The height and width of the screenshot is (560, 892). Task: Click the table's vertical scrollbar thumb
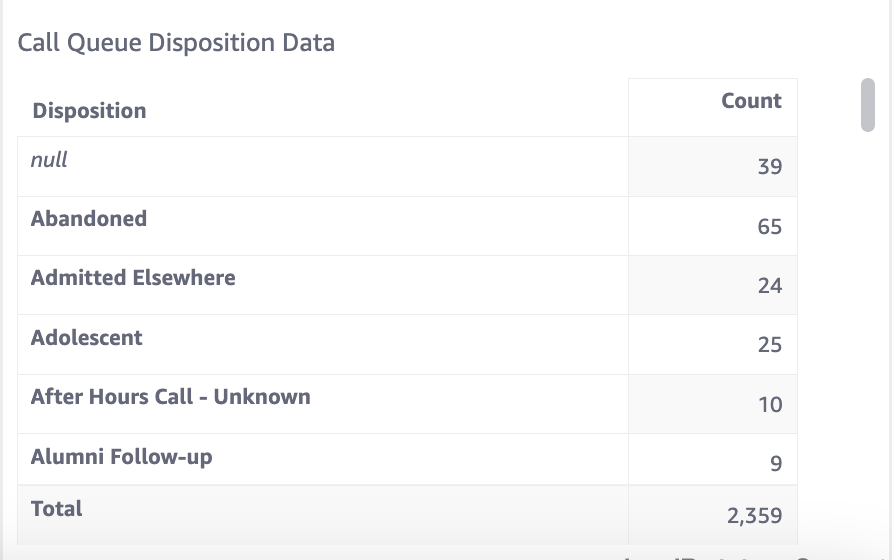(867, 104)
